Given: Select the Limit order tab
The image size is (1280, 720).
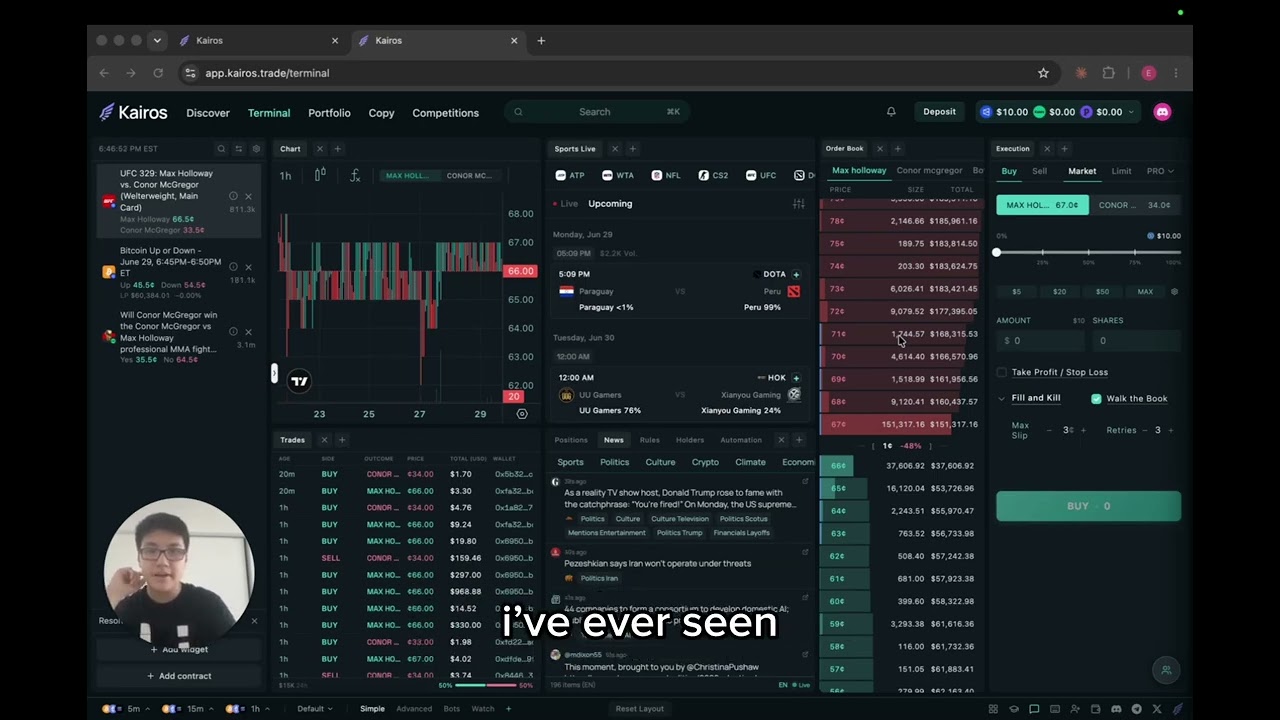Looking at the screenshot, I should [1121, 171].
